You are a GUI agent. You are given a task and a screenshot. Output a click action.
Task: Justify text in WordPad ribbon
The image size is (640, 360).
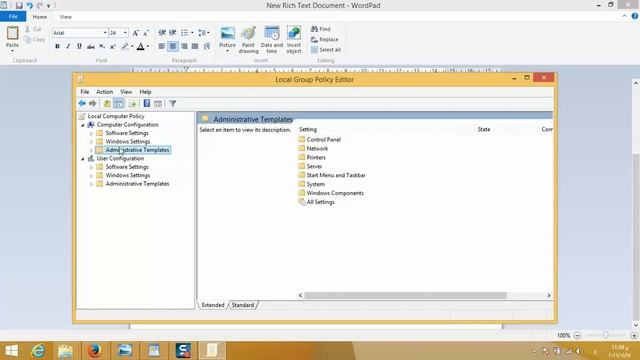[195, 46]
